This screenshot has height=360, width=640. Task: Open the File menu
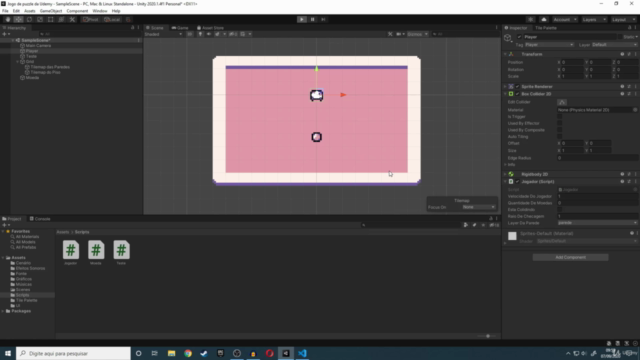coord(5,11)
